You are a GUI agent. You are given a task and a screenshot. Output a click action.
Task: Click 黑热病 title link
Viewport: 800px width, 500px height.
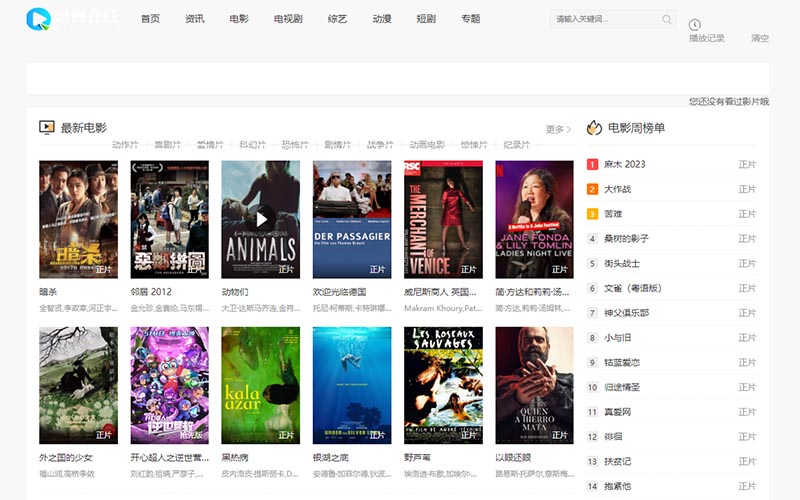(x=235, y=458)
